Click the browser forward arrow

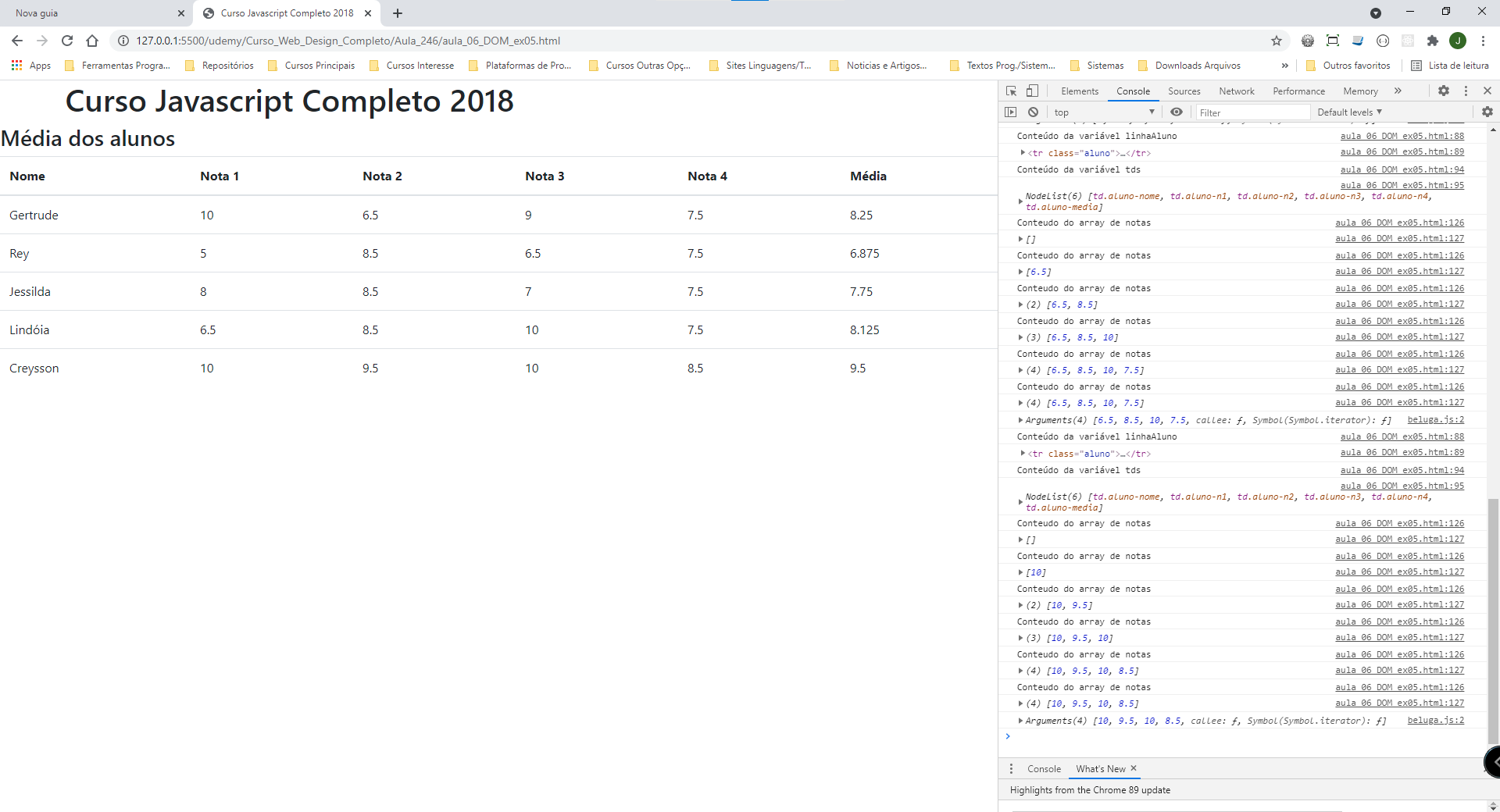click(x=42, y=41)
